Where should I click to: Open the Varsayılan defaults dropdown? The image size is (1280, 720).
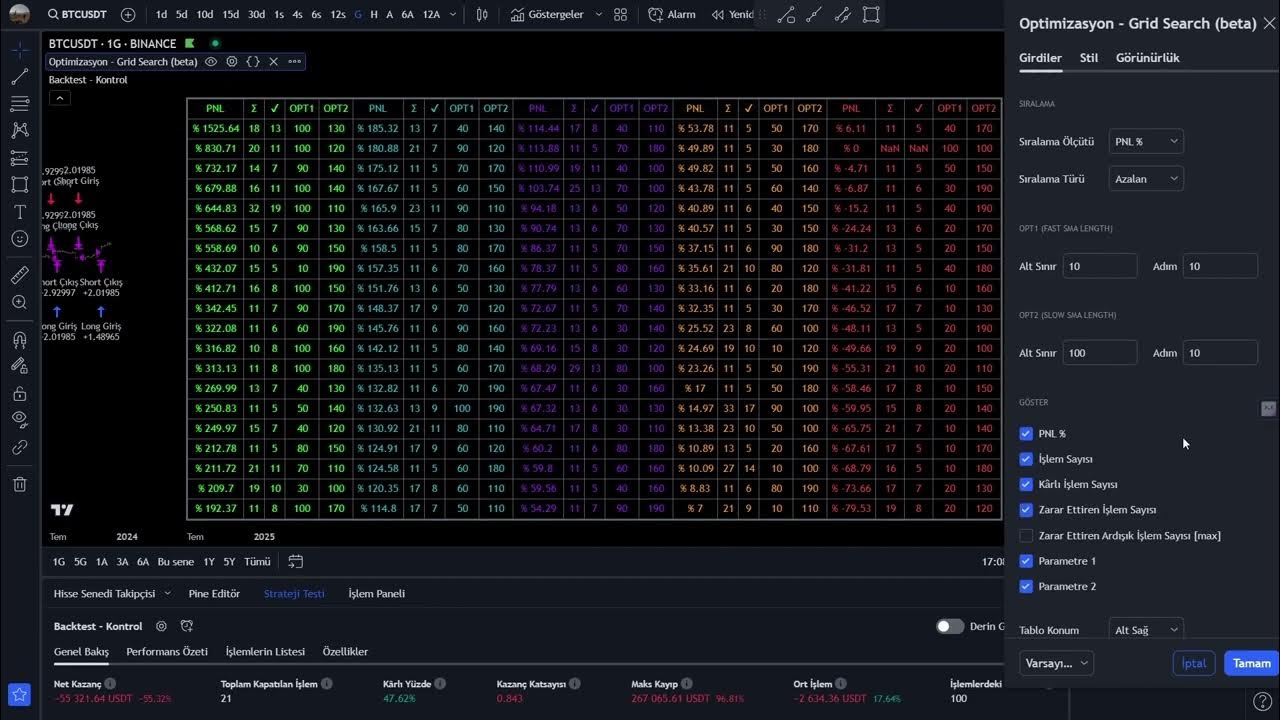tap(1056, 663)
